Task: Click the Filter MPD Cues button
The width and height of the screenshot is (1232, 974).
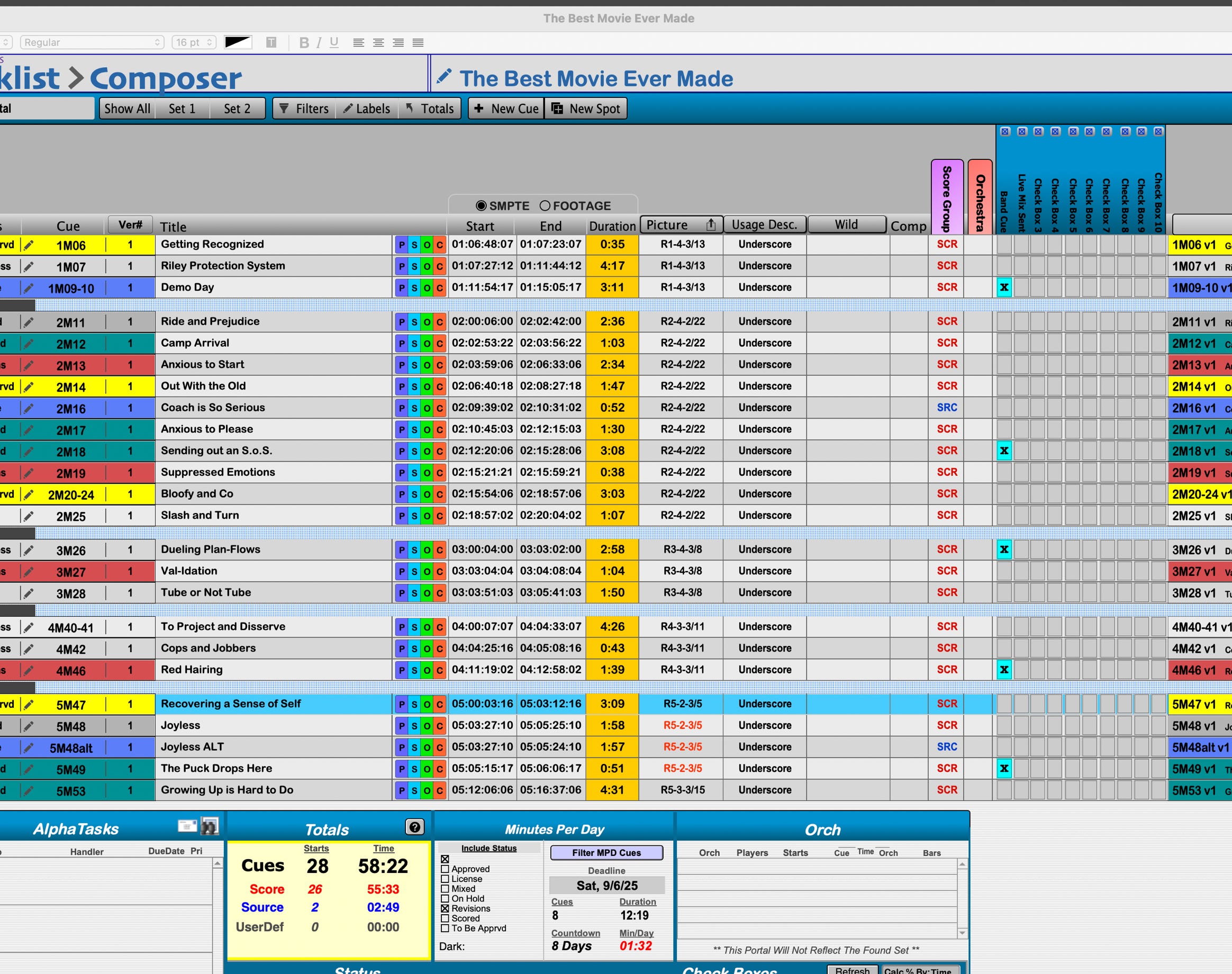Action: 606,853
